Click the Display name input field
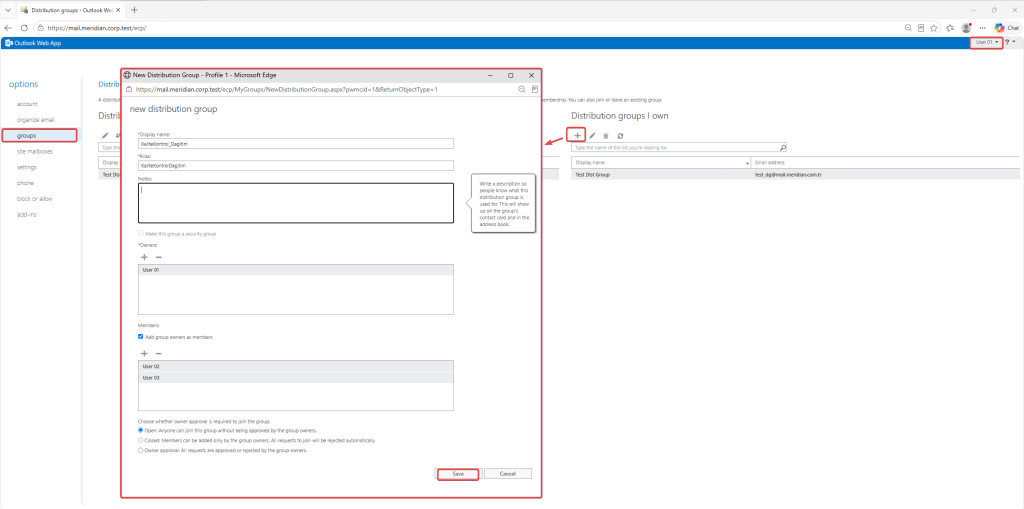 tap(296, 144)
